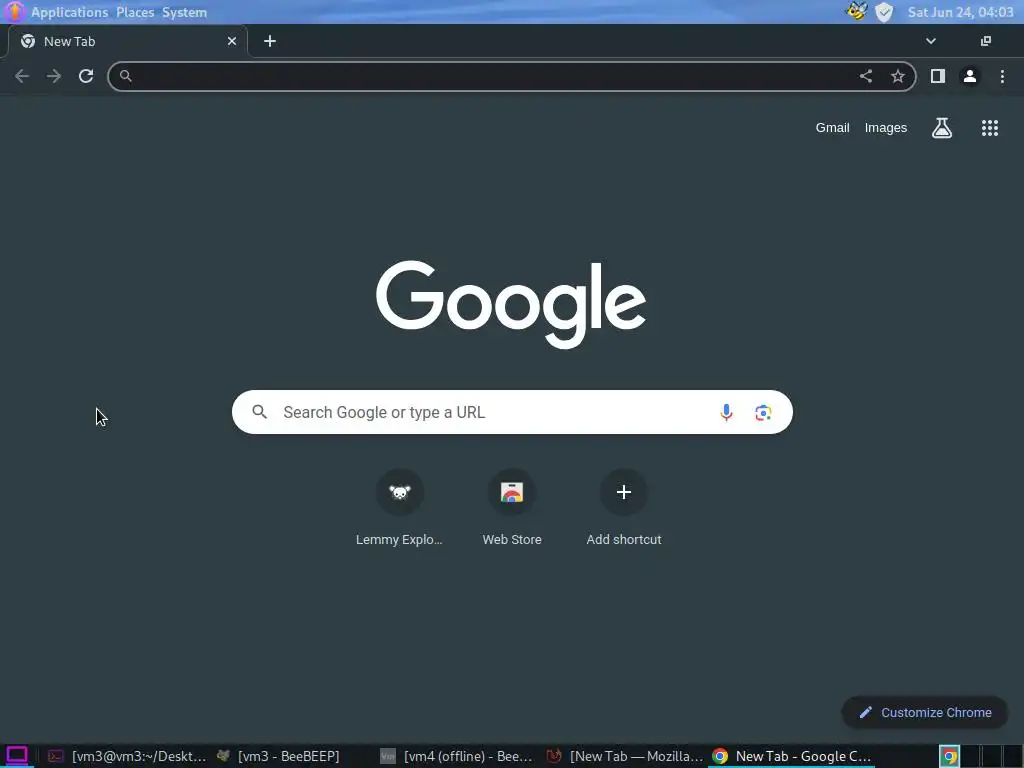
Task: Switch to Mozilla New Tab window
Action: [625, 756]
